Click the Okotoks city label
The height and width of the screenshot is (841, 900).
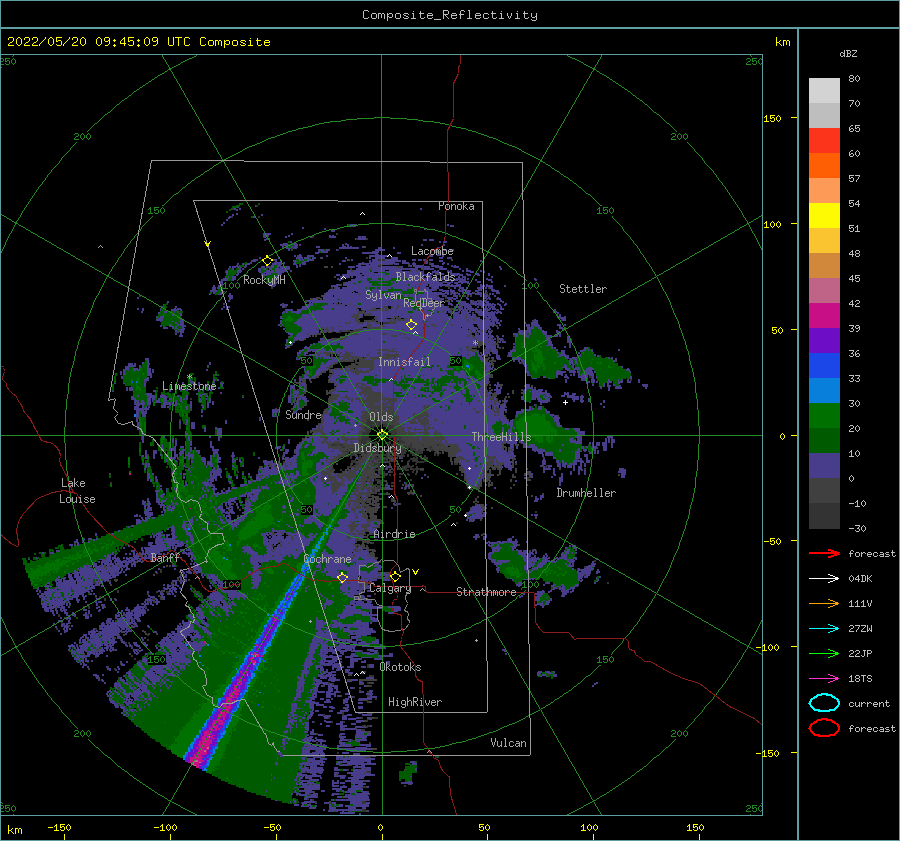pos(401,667)
